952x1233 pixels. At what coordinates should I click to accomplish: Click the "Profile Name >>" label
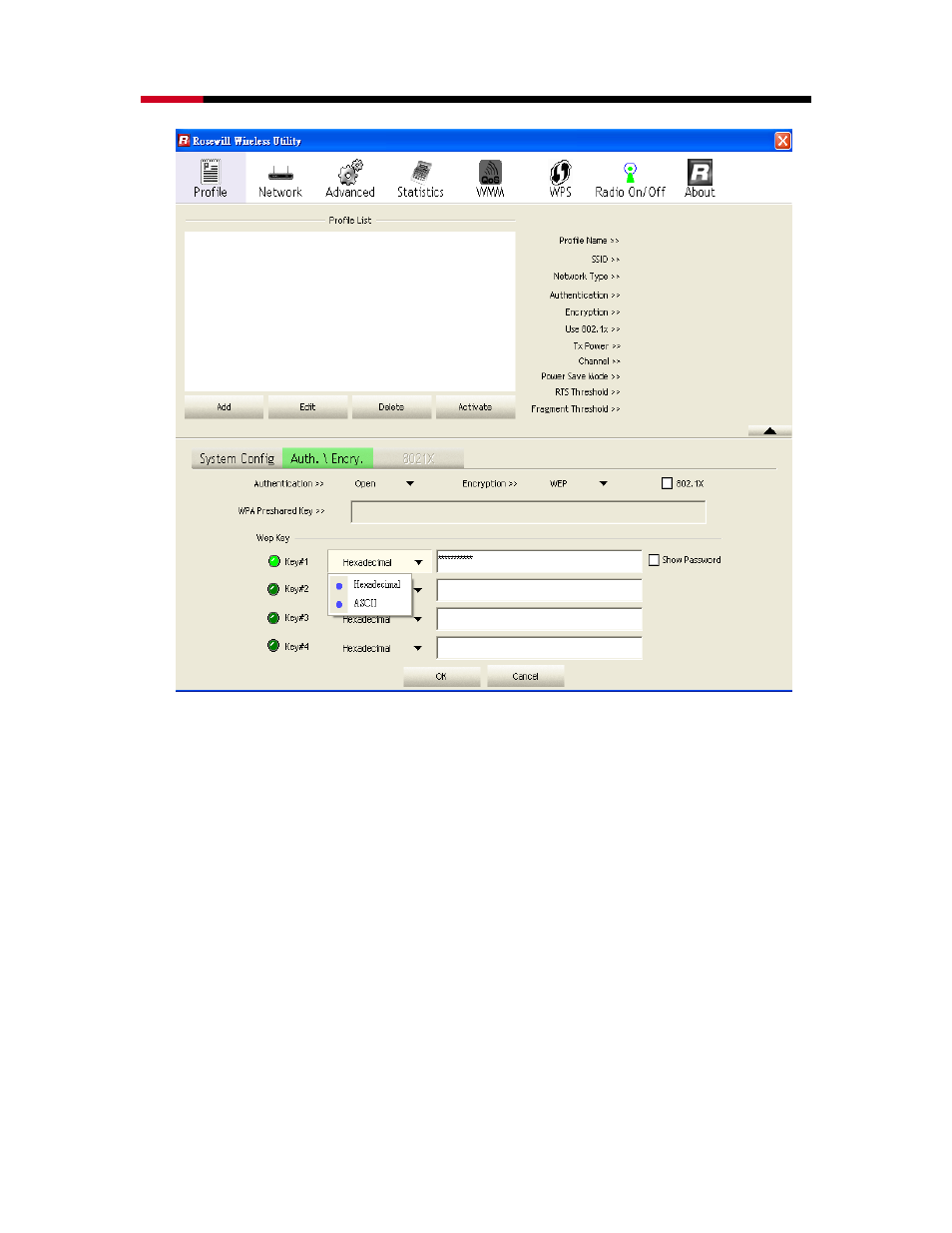[x=589, y=241]
